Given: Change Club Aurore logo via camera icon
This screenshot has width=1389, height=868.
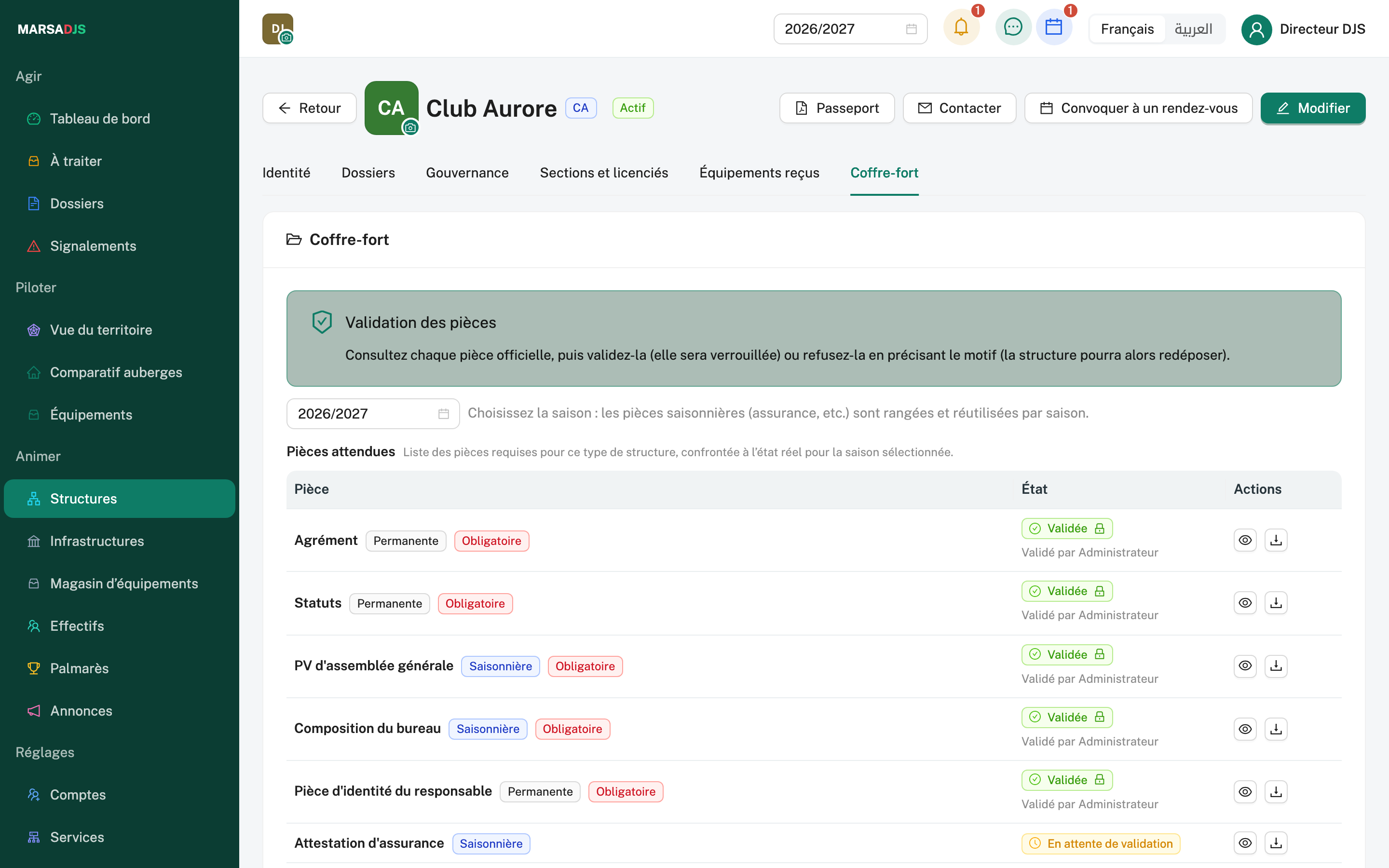Looking at the screenshot, I should click(410, 127).
